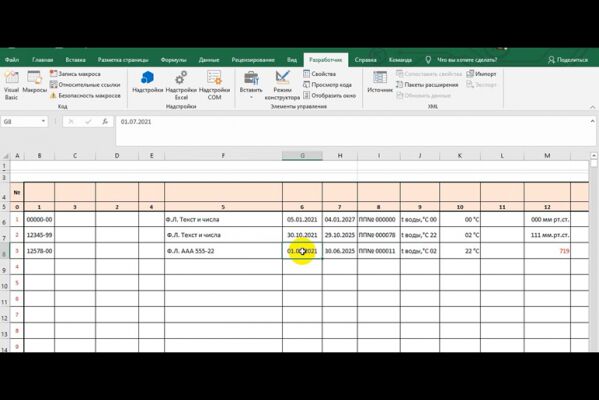Collapse the ribbon with the arrow

[x=593, y=107]
